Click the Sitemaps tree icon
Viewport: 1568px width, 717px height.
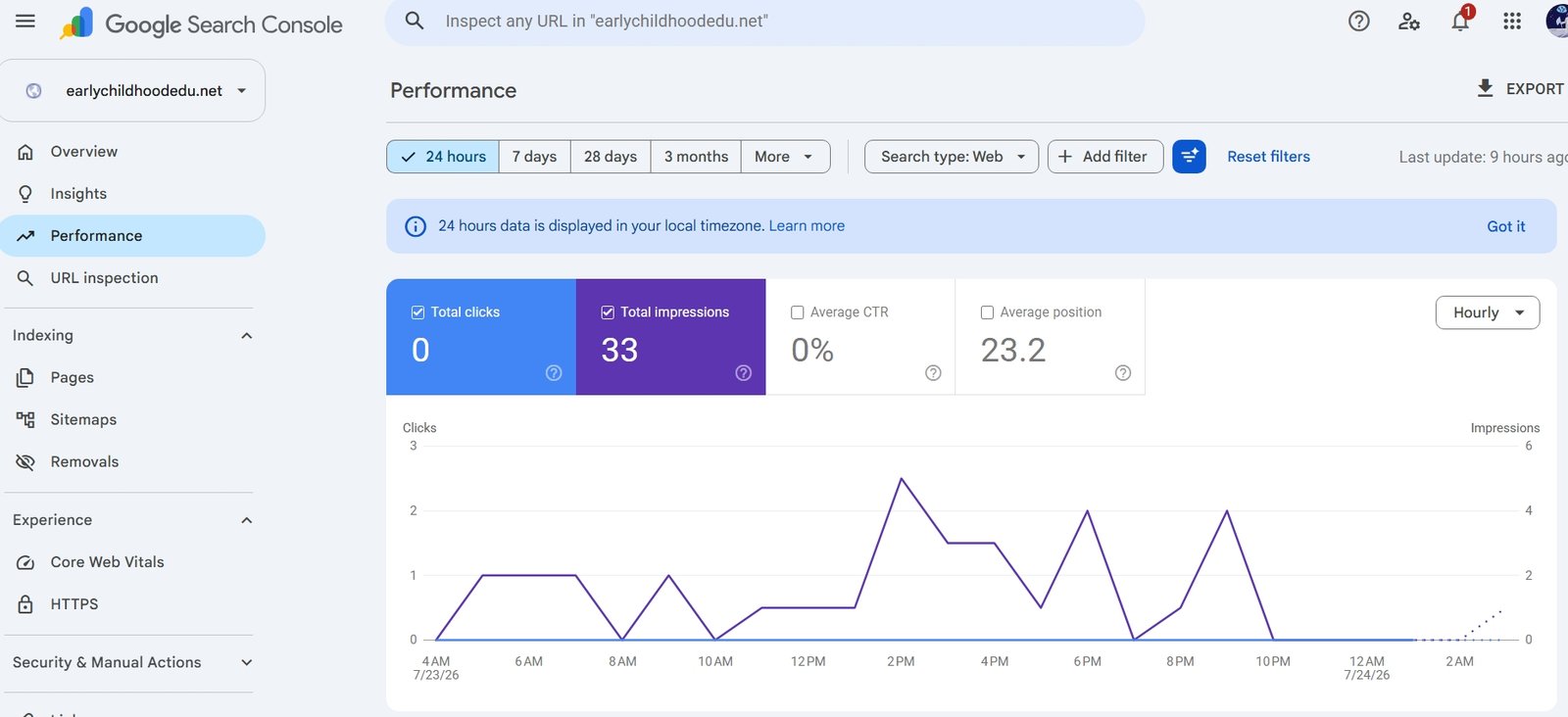click(25, 419)
